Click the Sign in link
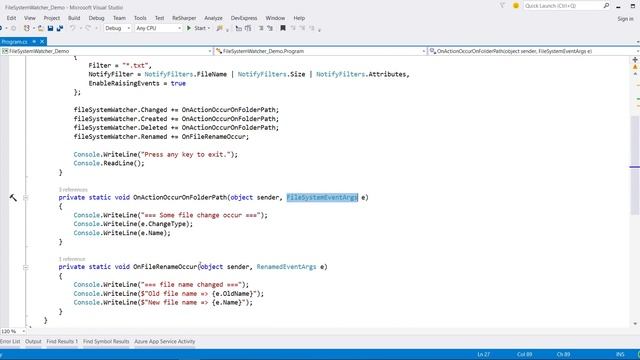The width and height of the screenshot is (640, 360). (625, 19)
